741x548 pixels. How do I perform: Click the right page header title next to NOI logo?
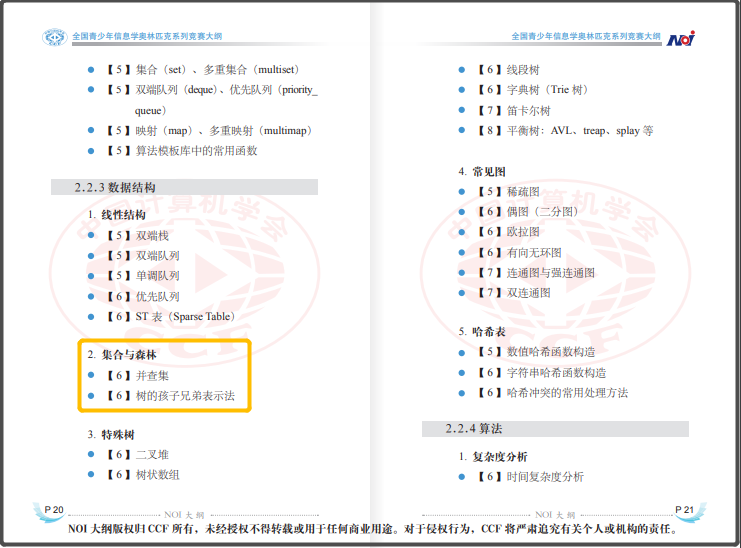pyautogui.click(x=586, y=36)
